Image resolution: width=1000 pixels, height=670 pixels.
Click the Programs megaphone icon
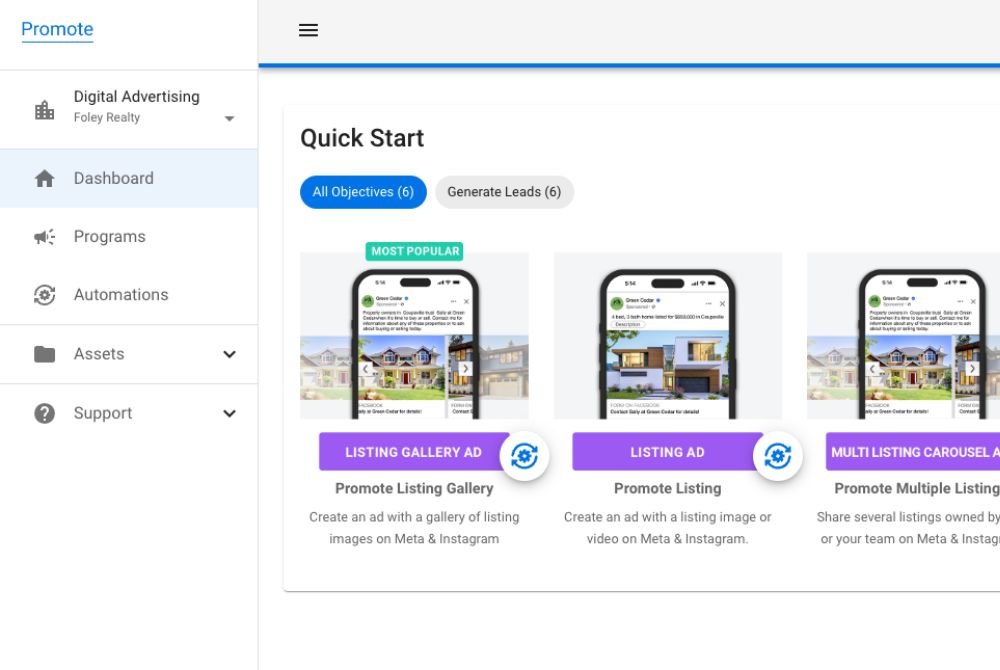(x=44, y=237)
